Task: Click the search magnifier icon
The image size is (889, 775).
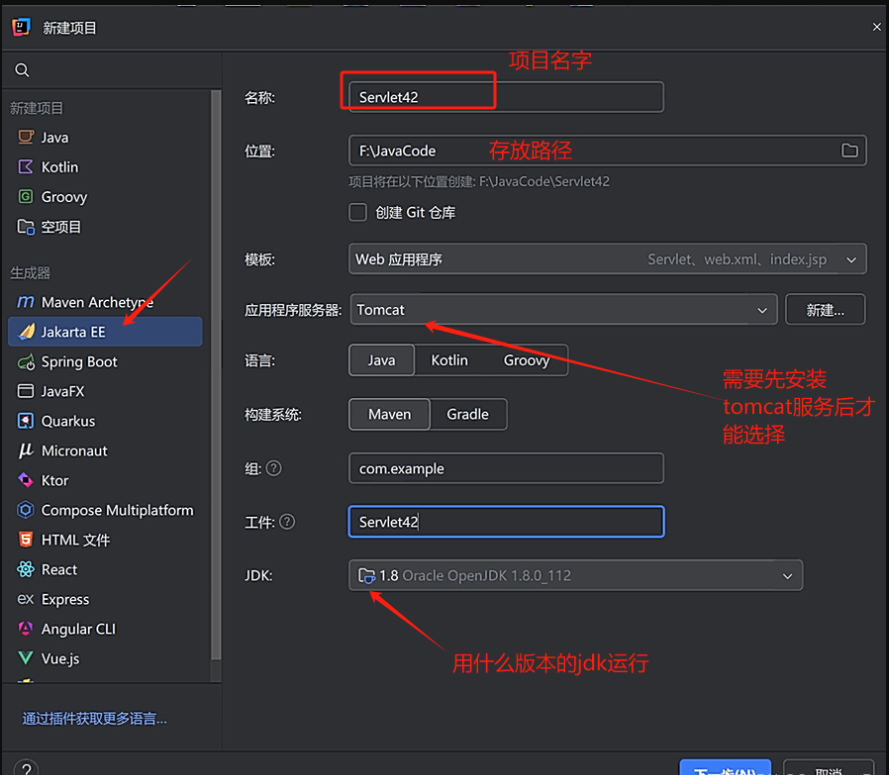Action: pos(22,70)
